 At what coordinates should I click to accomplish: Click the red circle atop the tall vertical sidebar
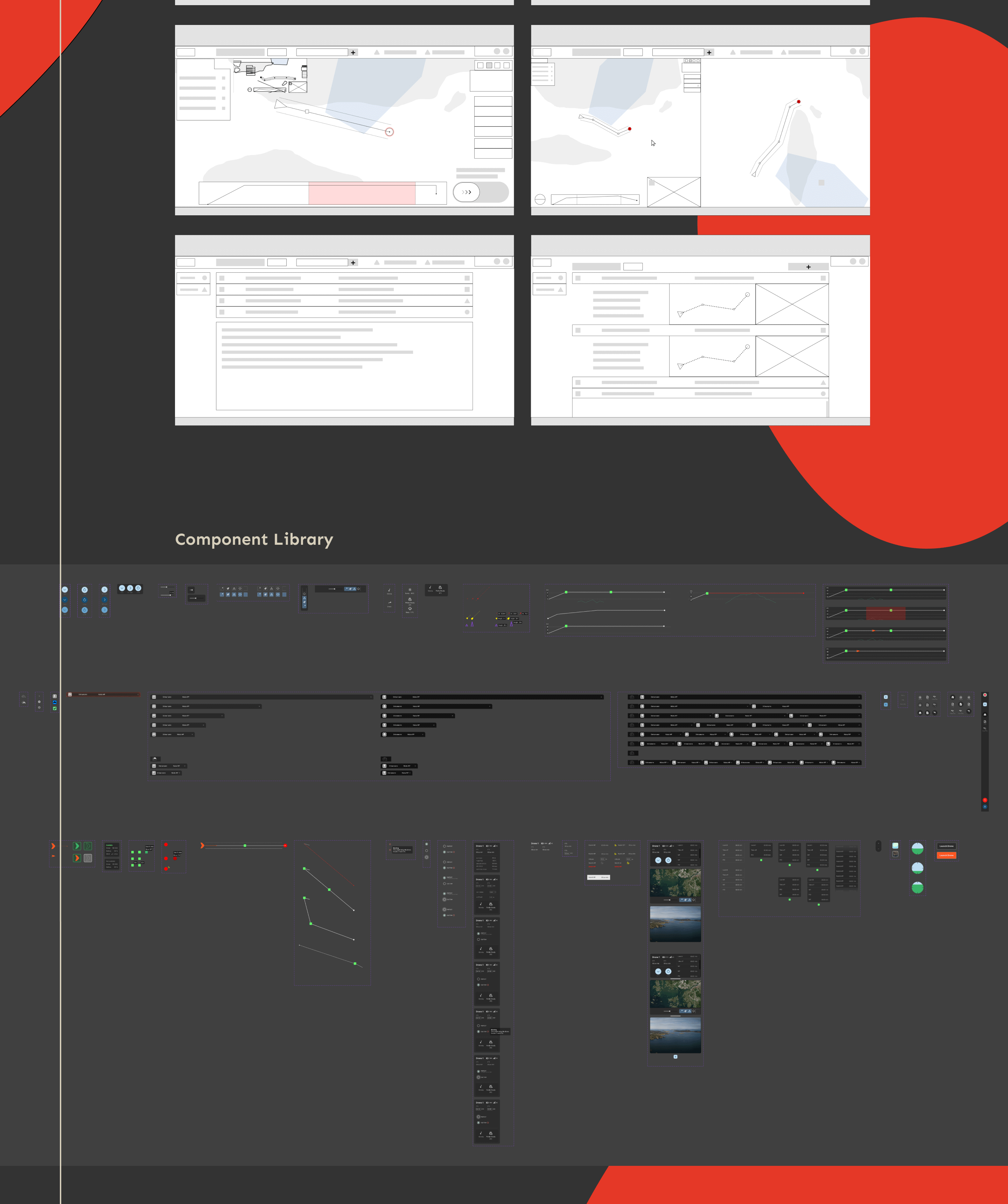(x=985, y=695)
